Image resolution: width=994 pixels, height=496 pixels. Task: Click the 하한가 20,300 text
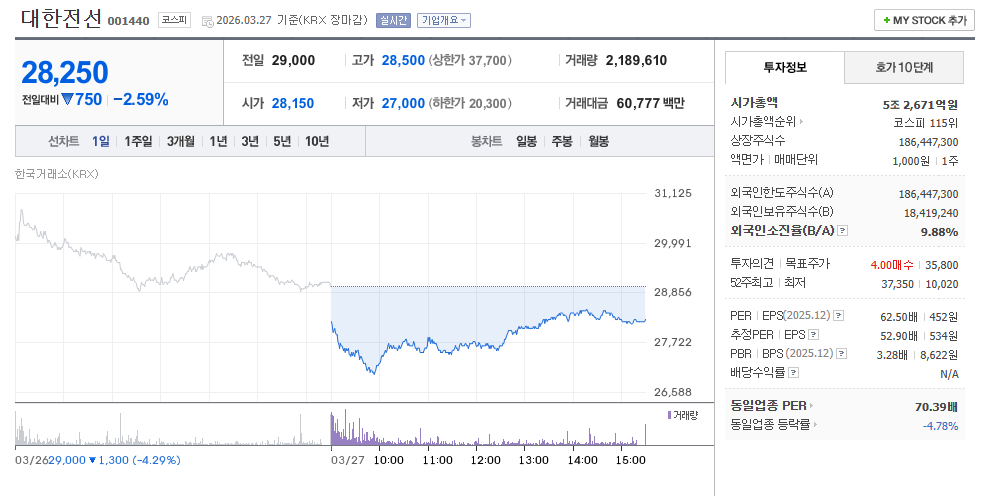(x=470, y=103)
